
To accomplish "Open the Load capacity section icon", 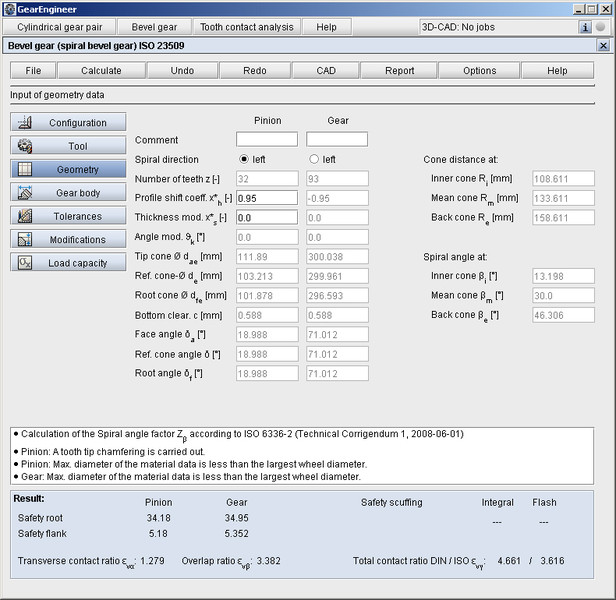I will click(25, 263).
